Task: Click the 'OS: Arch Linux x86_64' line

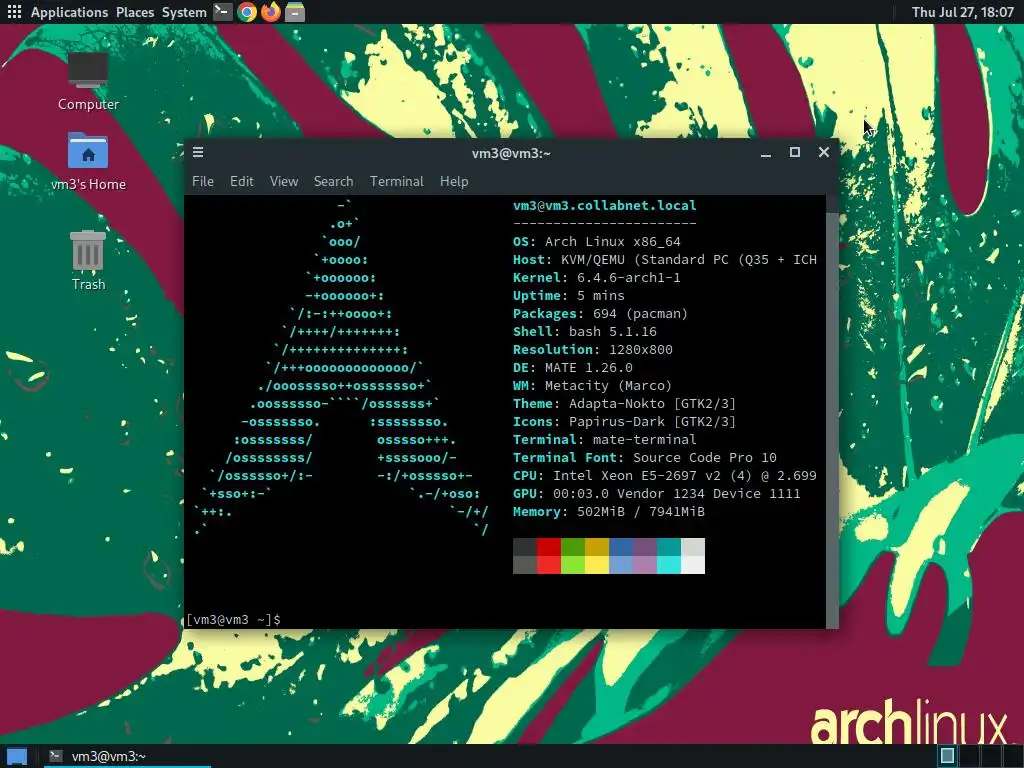Action: click(597, 242)
